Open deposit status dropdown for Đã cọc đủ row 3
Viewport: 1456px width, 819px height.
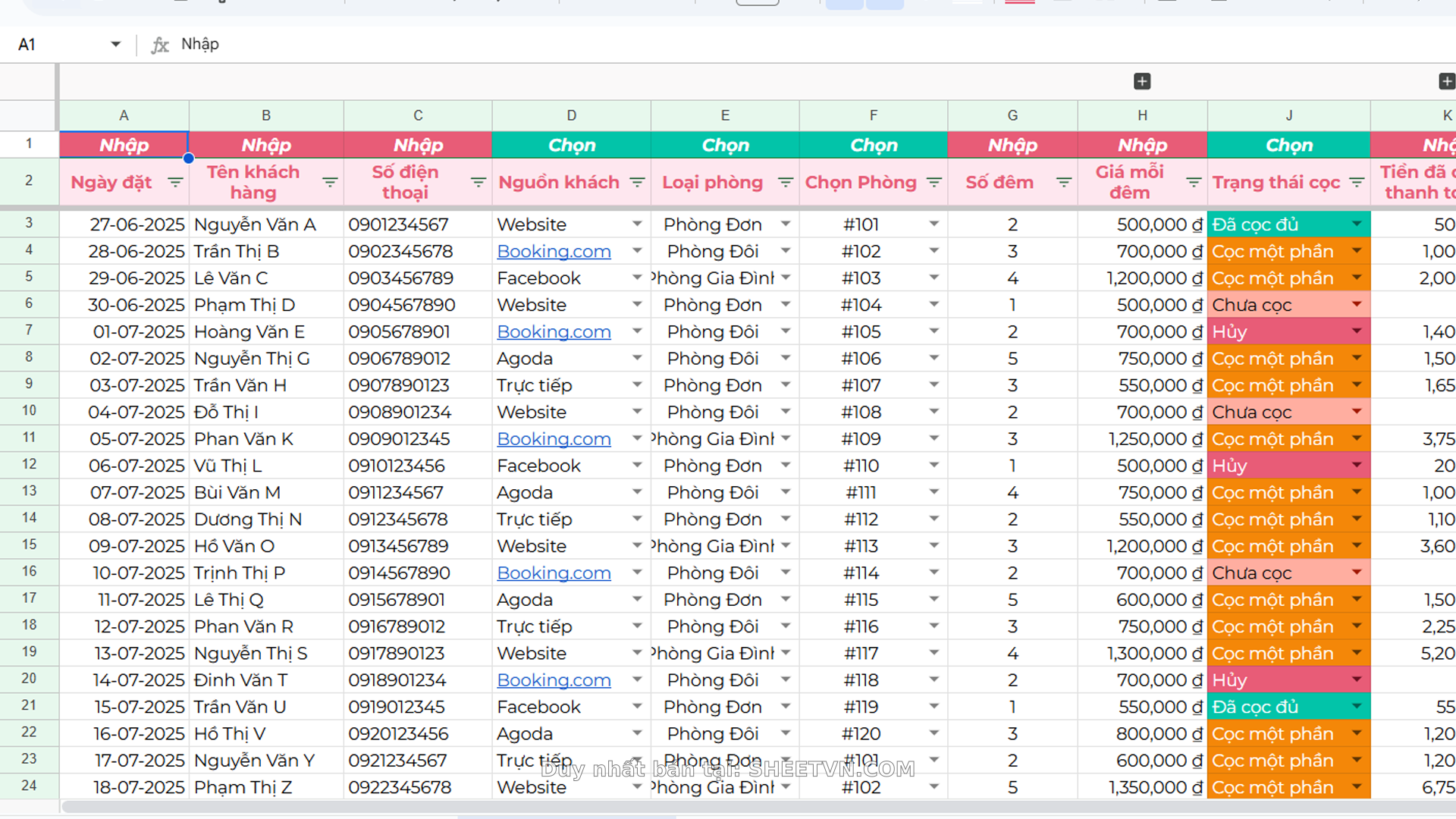[x=1357, y=224]
